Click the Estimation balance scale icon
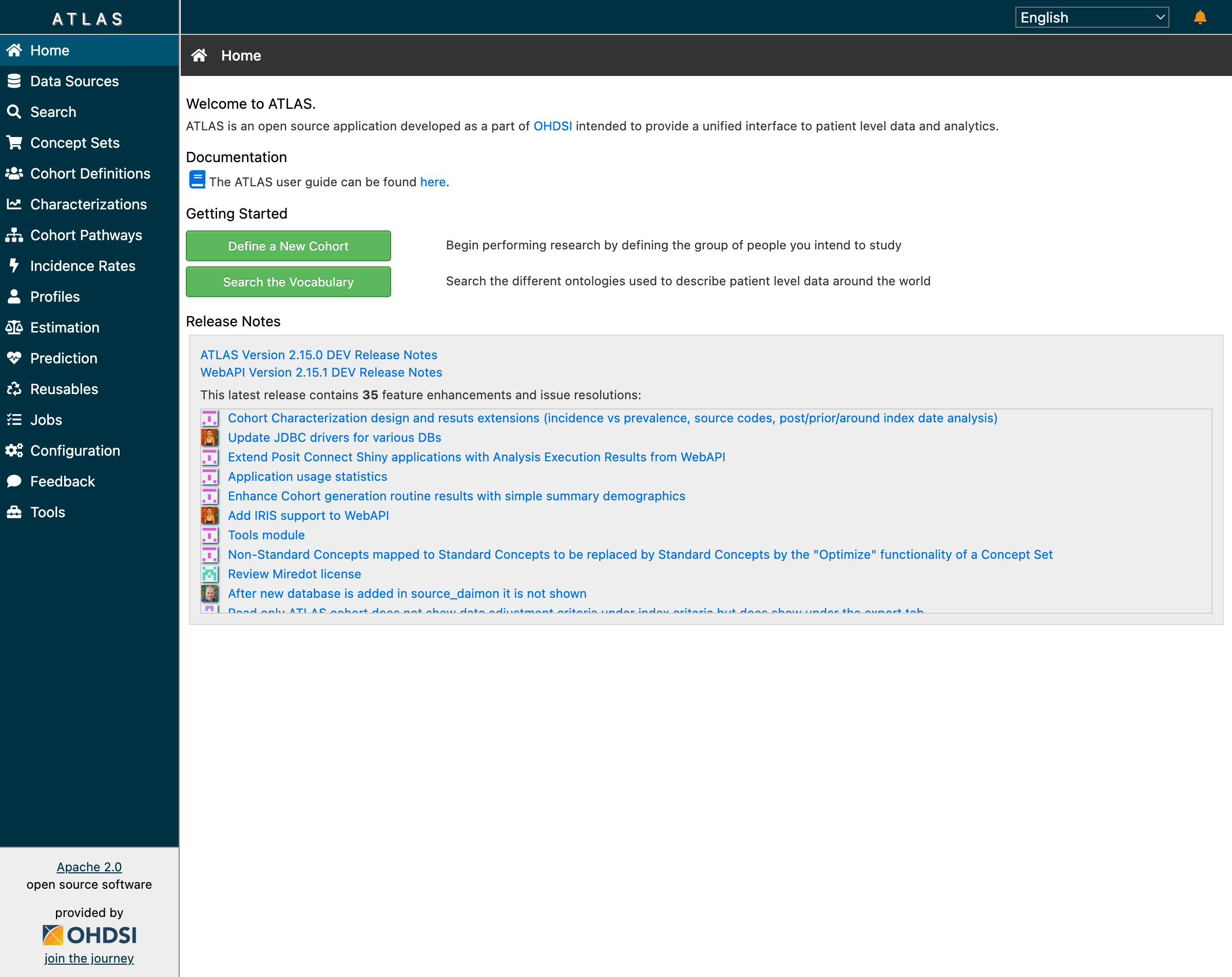This screenshot has width=1232, height=977. (14, 327)
